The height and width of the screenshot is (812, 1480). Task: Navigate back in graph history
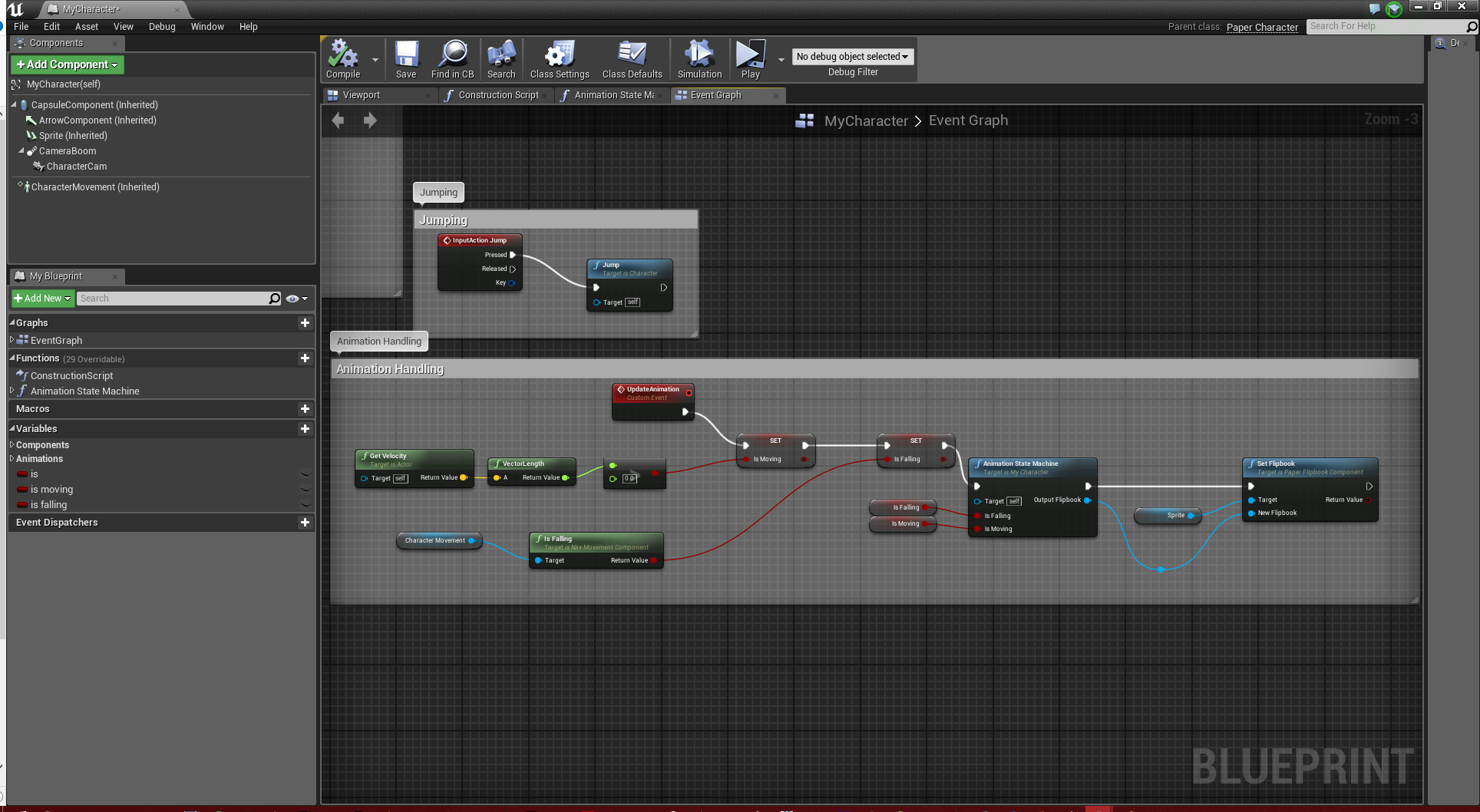pyautogui.click(x=338, y=120)
